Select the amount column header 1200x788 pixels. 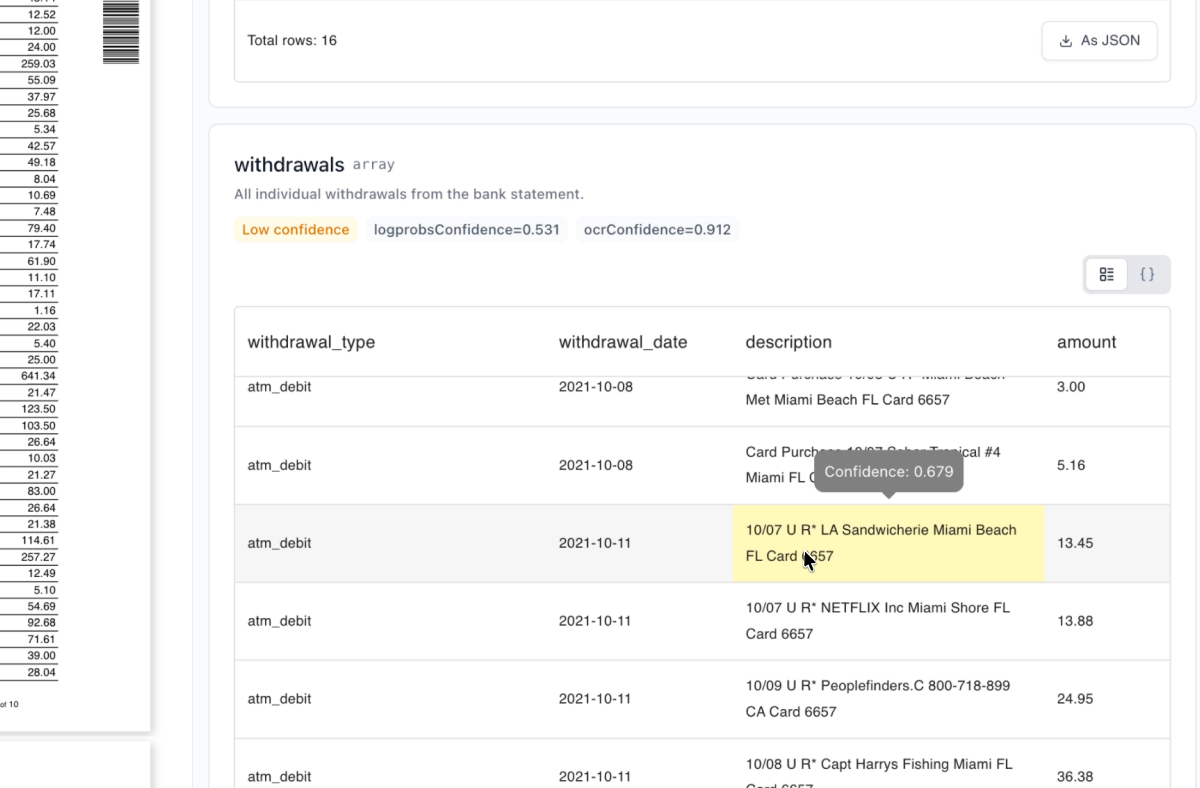tap(1086, 342)
